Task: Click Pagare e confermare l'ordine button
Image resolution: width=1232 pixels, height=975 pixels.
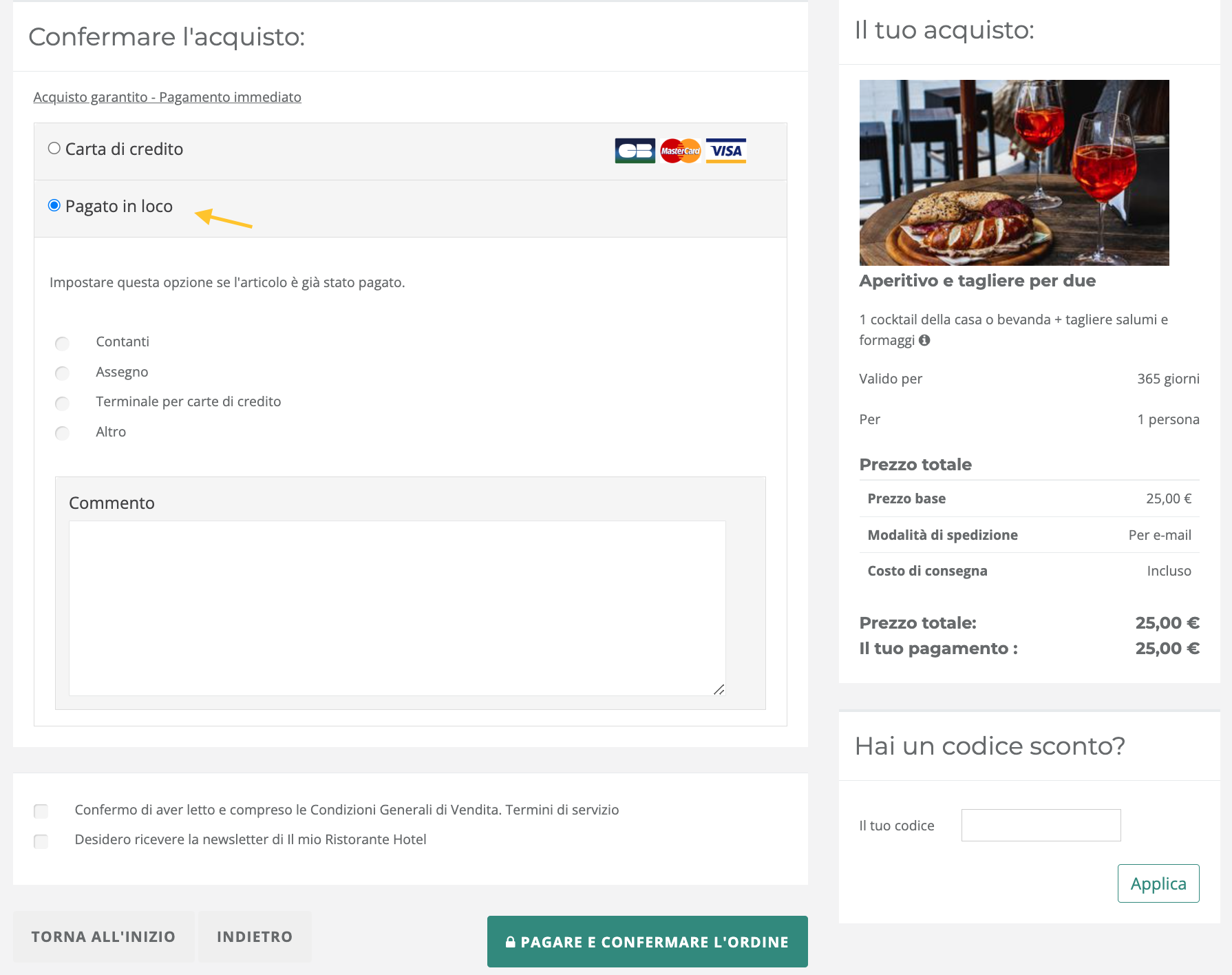Action: [647, 941]
